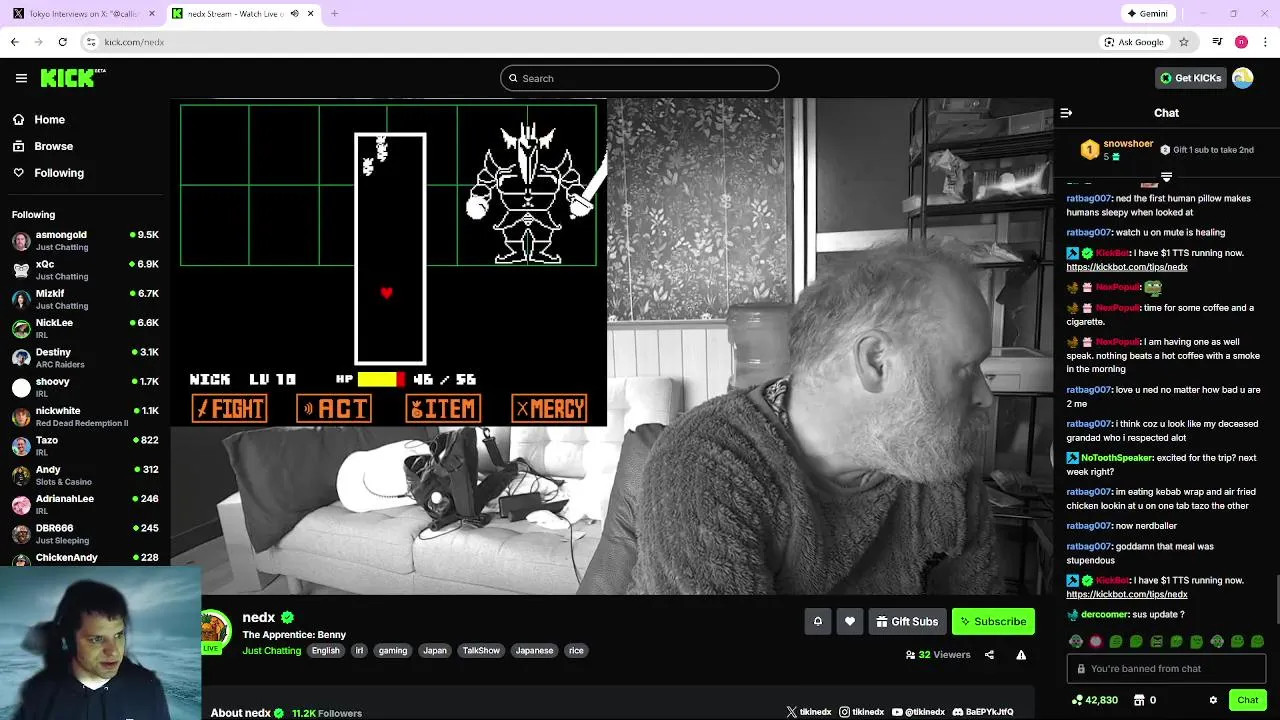The image size is (1280, 720).
Task: Click the green Subscribe button
Action: pos(993,621)
